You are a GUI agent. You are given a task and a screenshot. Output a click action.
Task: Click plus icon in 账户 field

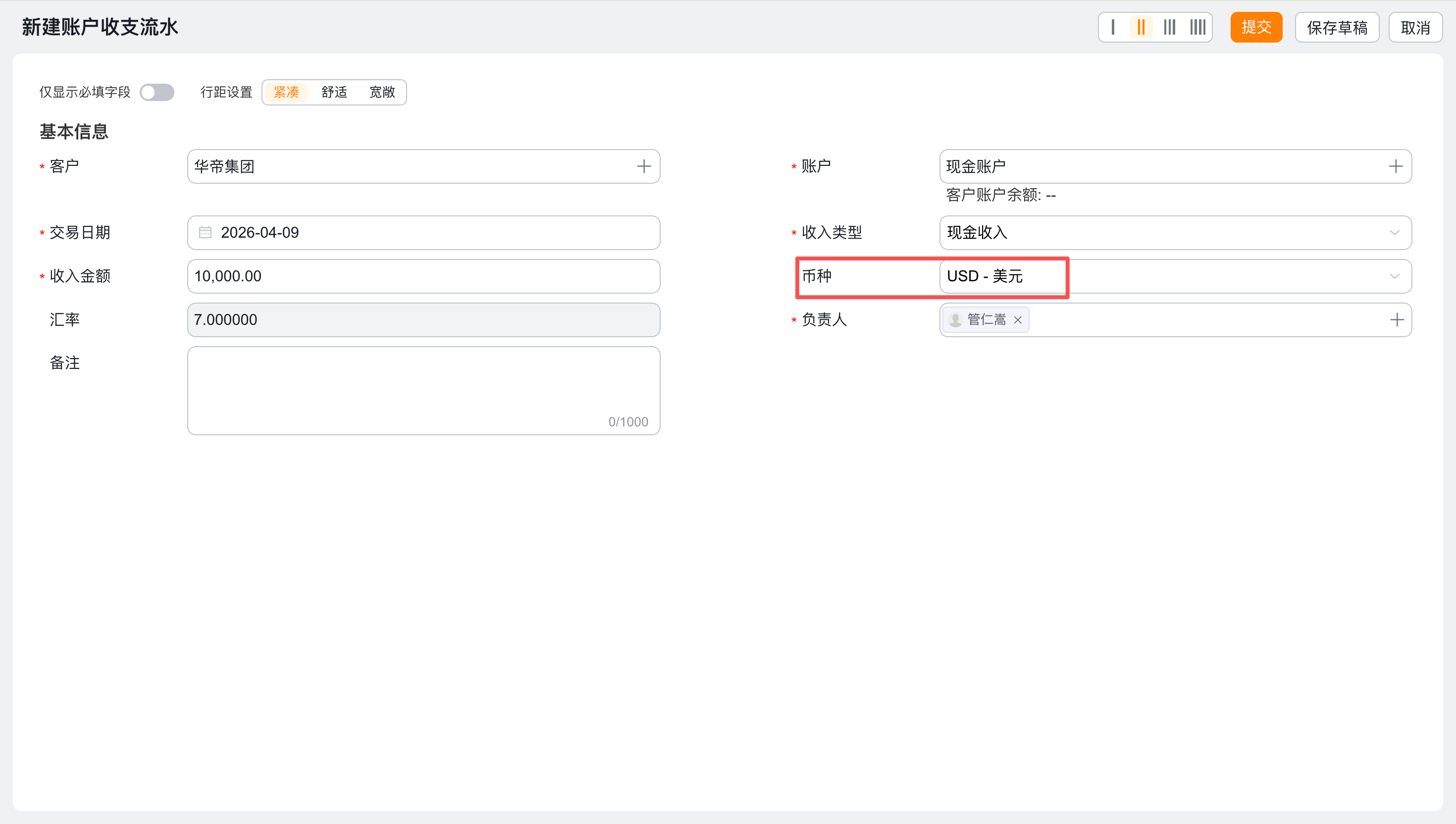(1396, 166)
